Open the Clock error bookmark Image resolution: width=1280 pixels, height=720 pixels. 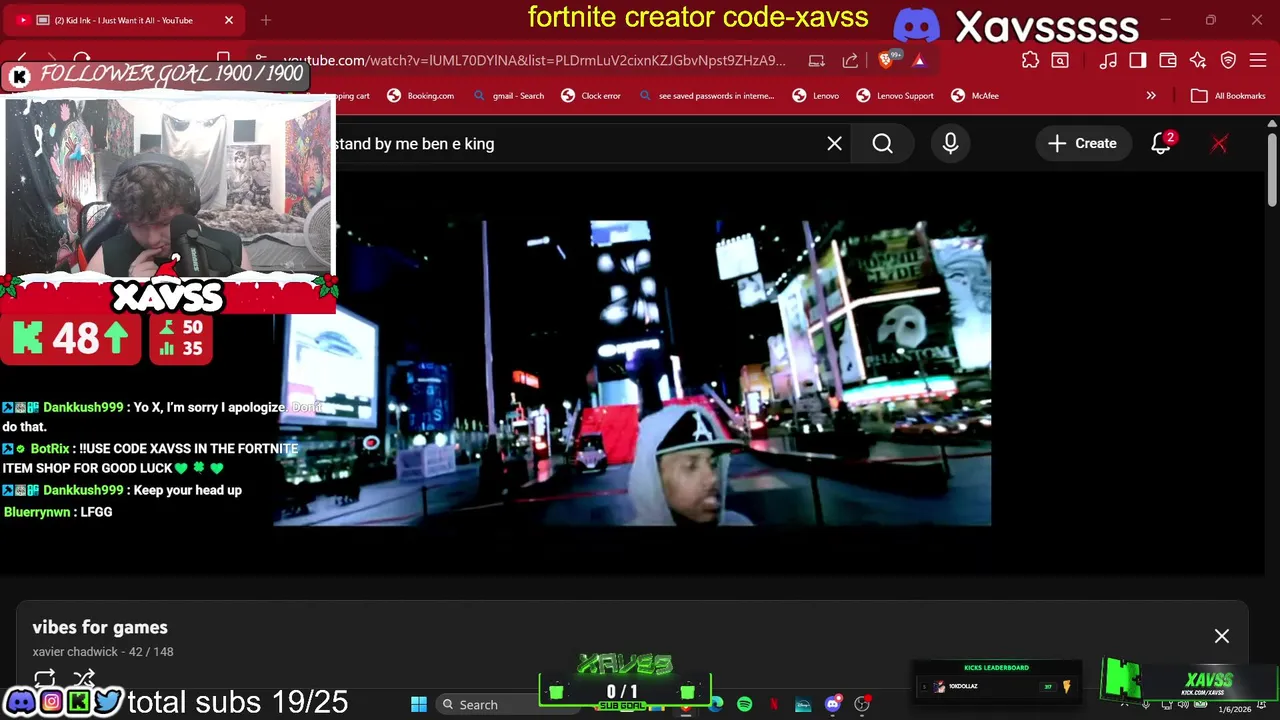[x=591, y=96]
